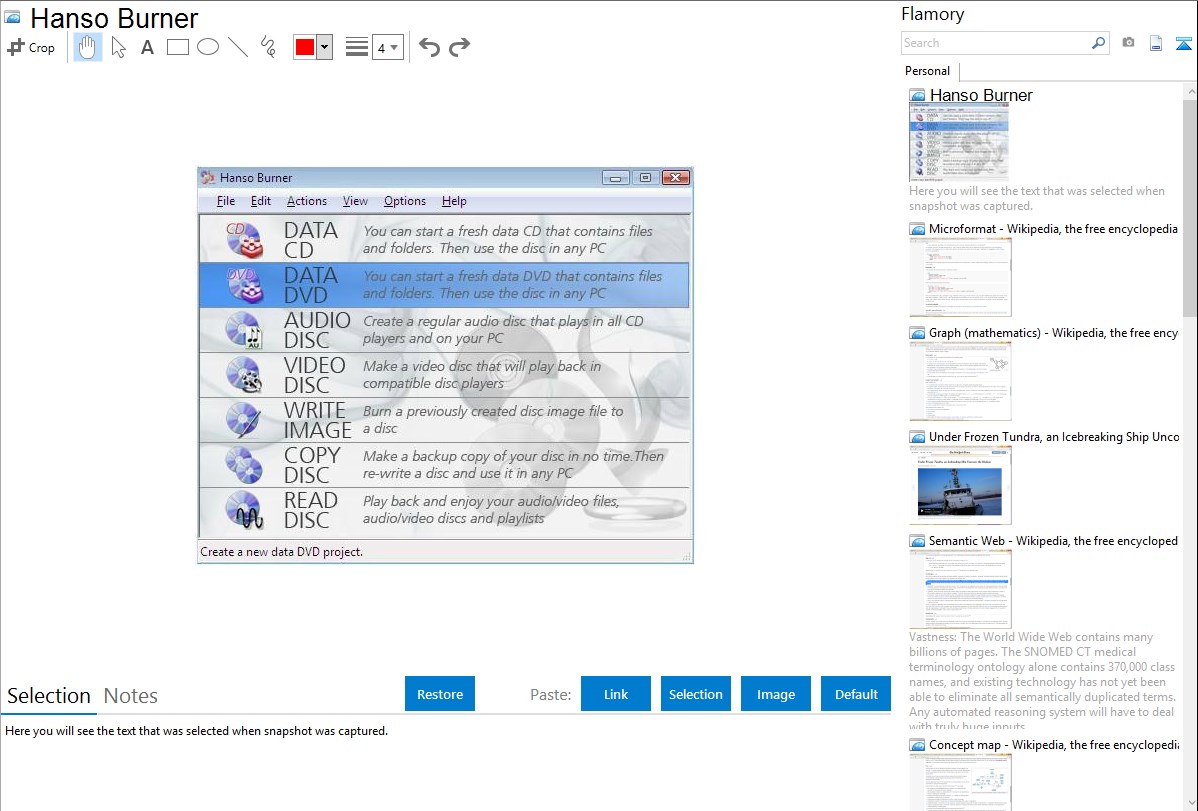Undo the last annotation
This screenshot has width=1198, height=811.
coord(429,47)
